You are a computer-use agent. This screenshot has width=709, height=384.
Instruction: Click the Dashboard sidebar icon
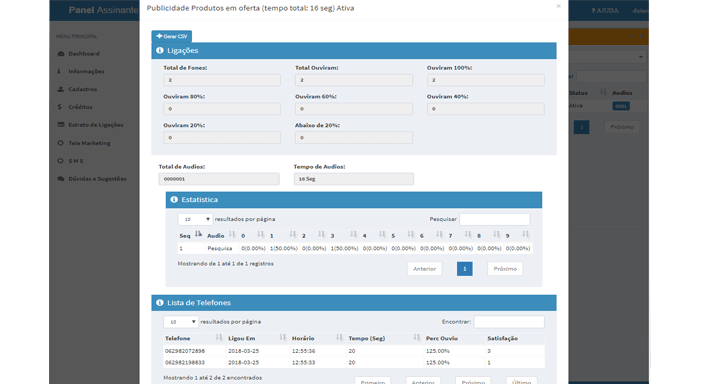pyautogui.click(x=61, y=53)
